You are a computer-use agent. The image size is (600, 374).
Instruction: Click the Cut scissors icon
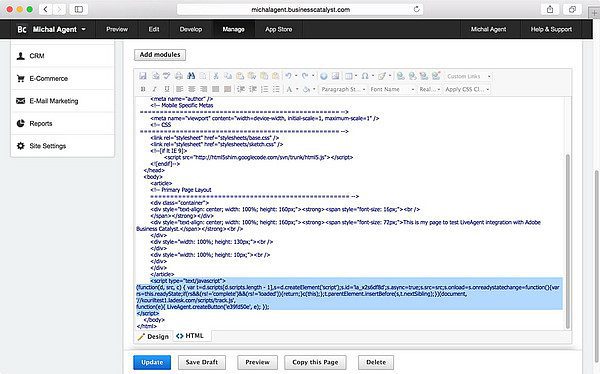[x=215, y=76]
